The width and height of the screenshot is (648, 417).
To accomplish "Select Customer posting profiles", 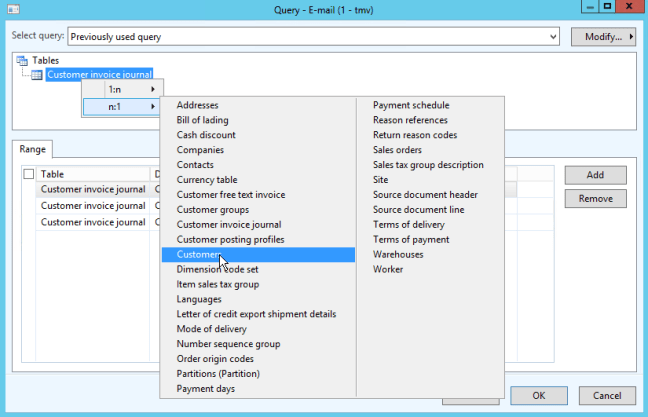I will (x=231, y=239).
